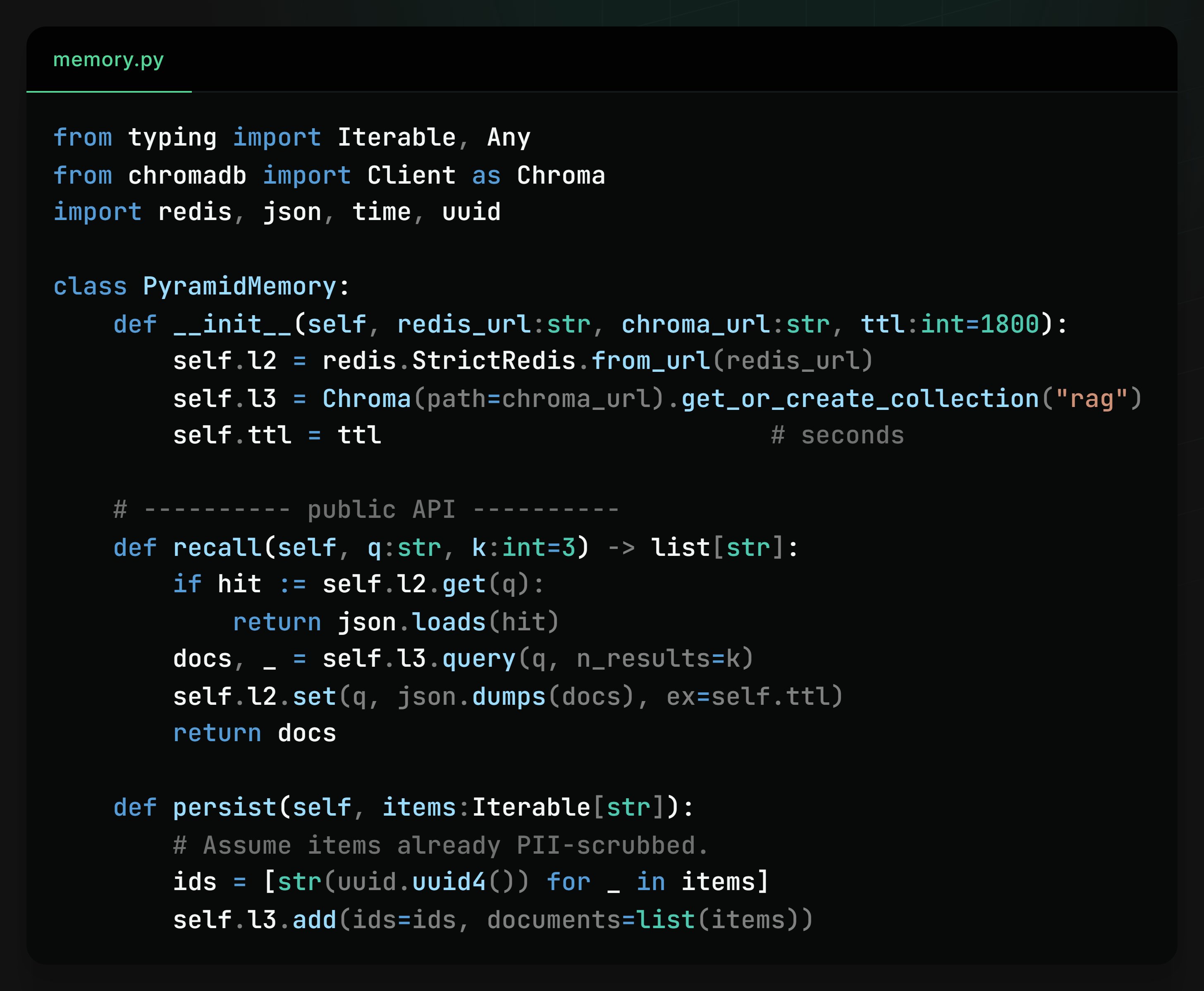
Task: Click the '# seconds' comment
Action: 837,436
